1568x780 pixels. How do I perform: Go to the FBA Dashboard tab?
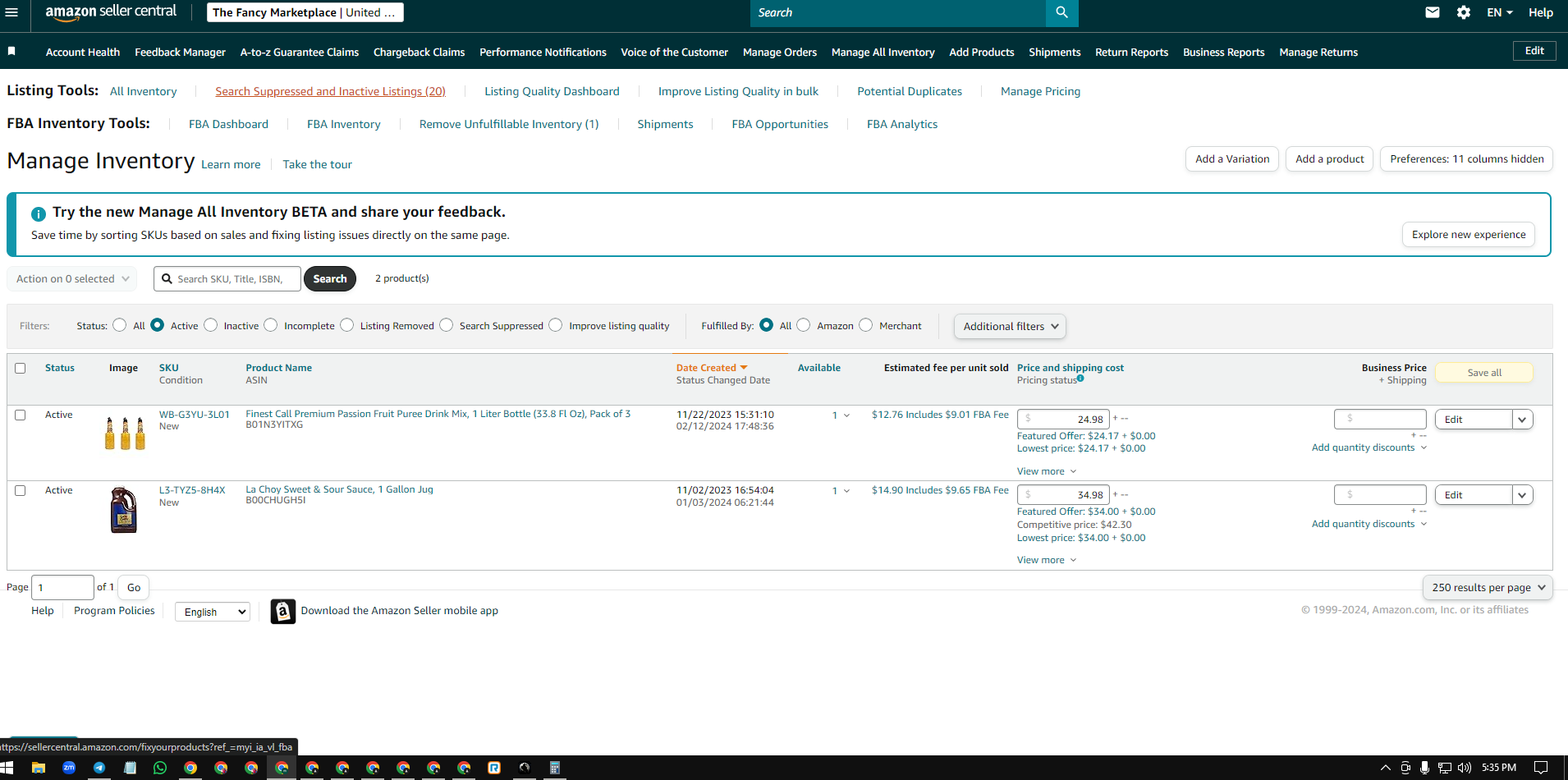(x=228, y=124)
